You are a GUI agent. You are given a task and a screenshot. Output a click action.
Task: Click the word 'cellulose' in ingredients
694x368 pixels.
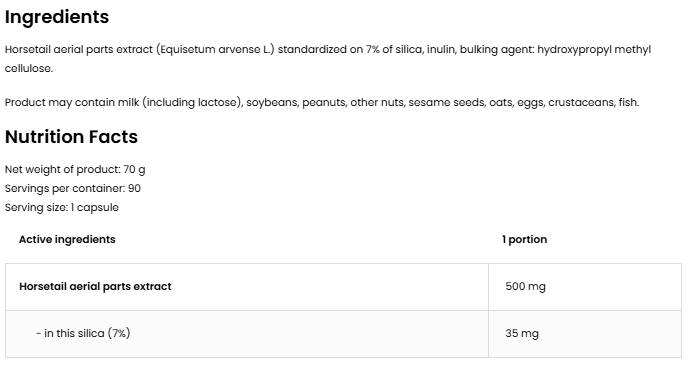click(x=29, y=69)
